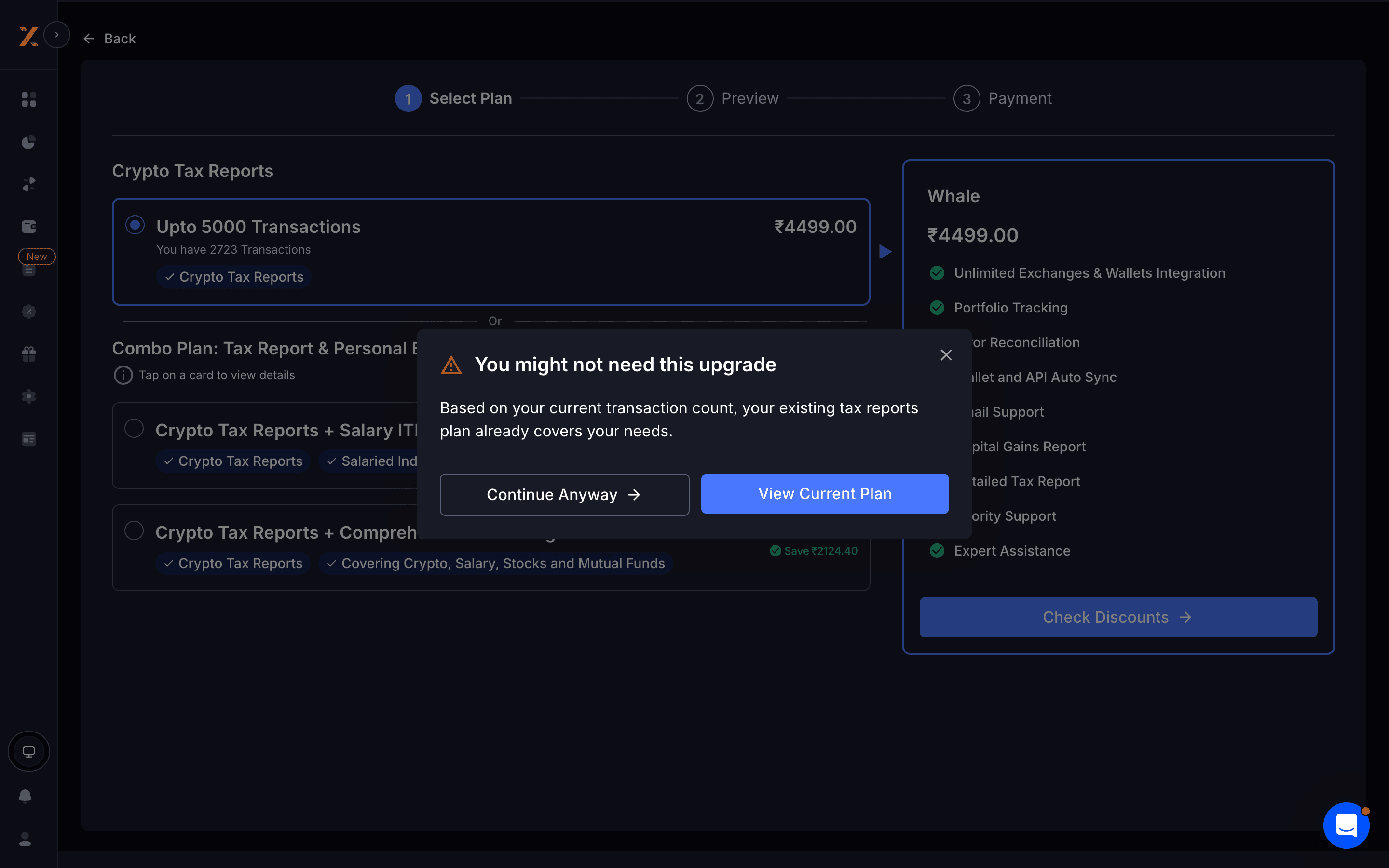Screen dimensions: 1389x868
Task: Click the transactions swap arrows icon
Action: [x=29, y=184]
